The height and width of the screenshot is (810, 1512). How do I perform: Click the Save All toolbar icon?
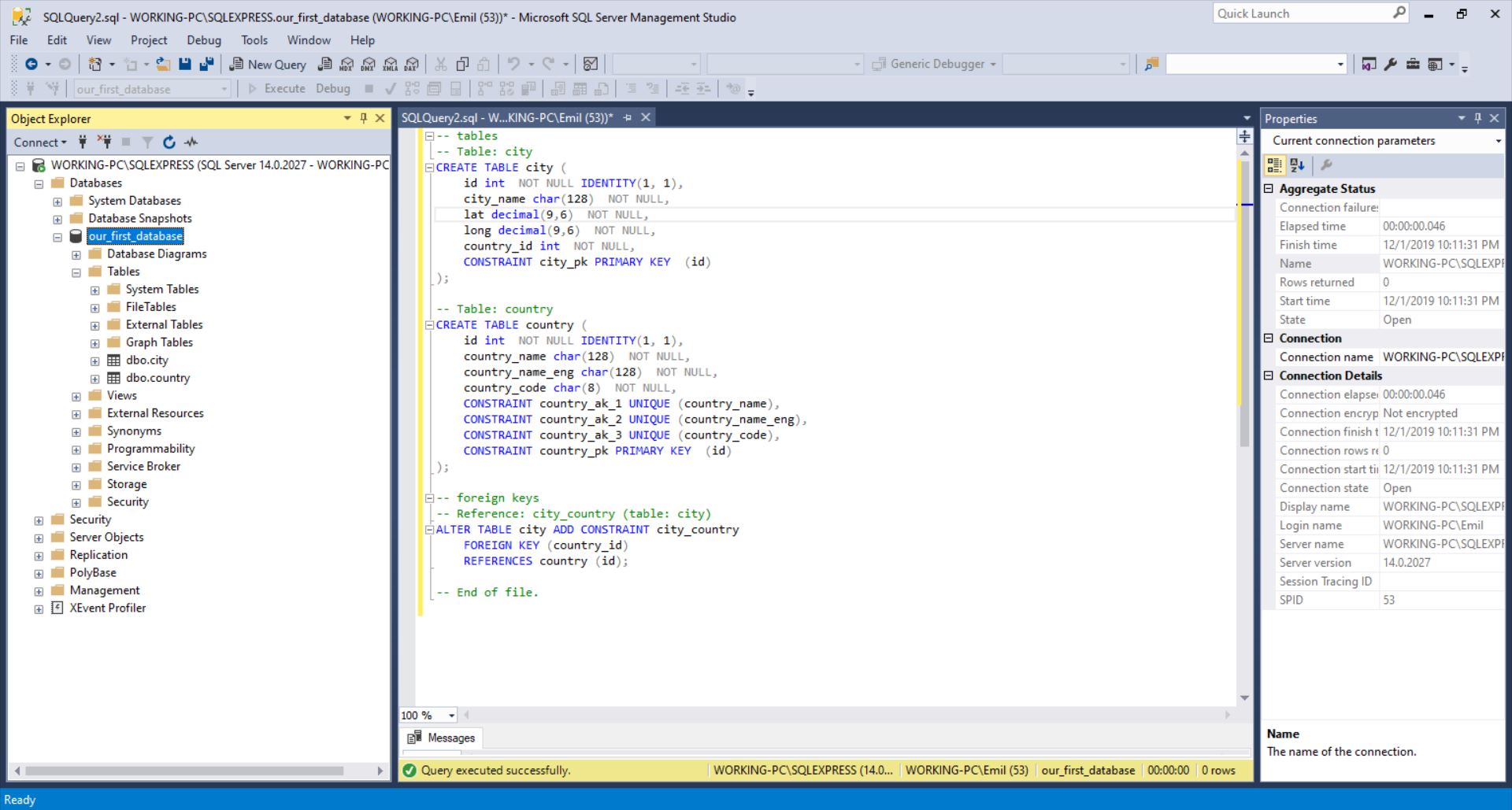tap(206, 65)
